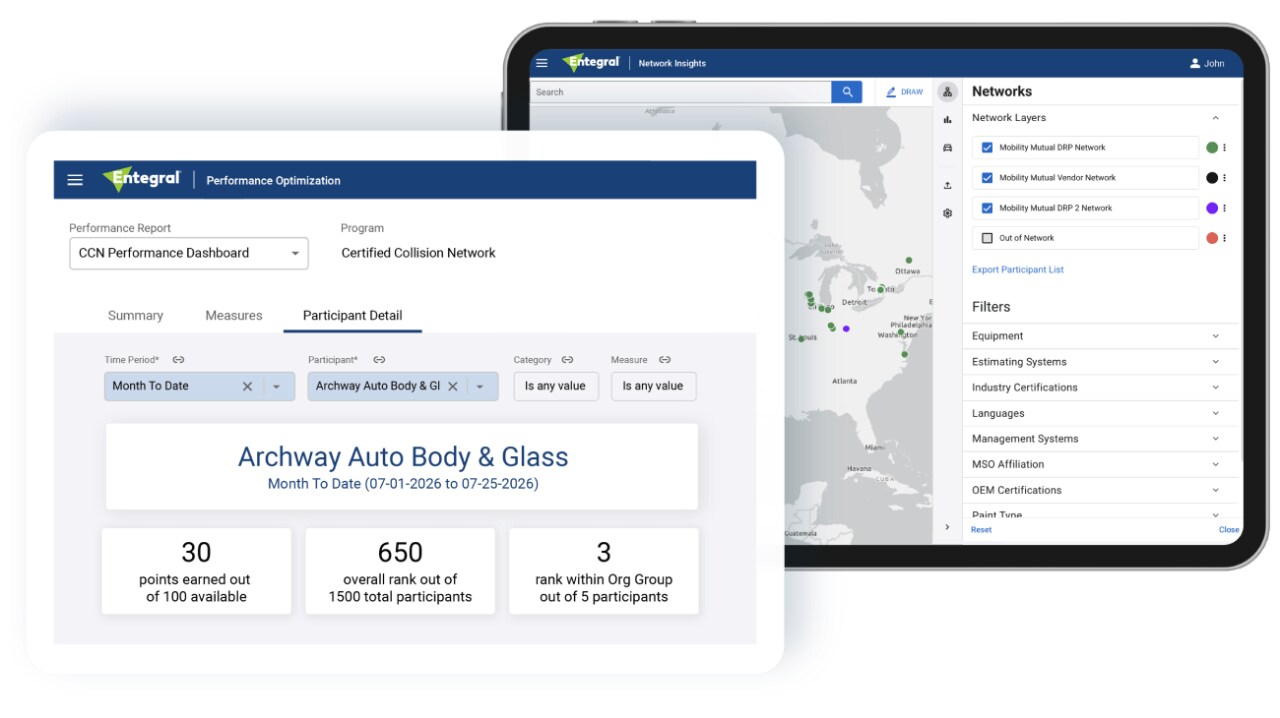Change black color of Mobility Mutual Vendor Network

[1212, 178]
